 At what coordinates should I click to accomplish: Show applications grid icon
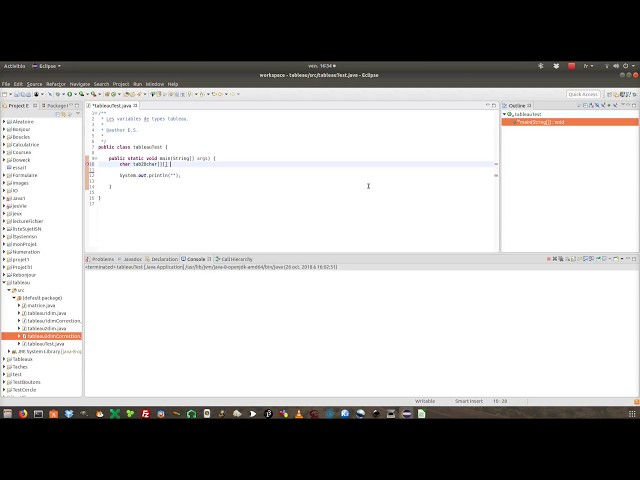pos(632,414)
